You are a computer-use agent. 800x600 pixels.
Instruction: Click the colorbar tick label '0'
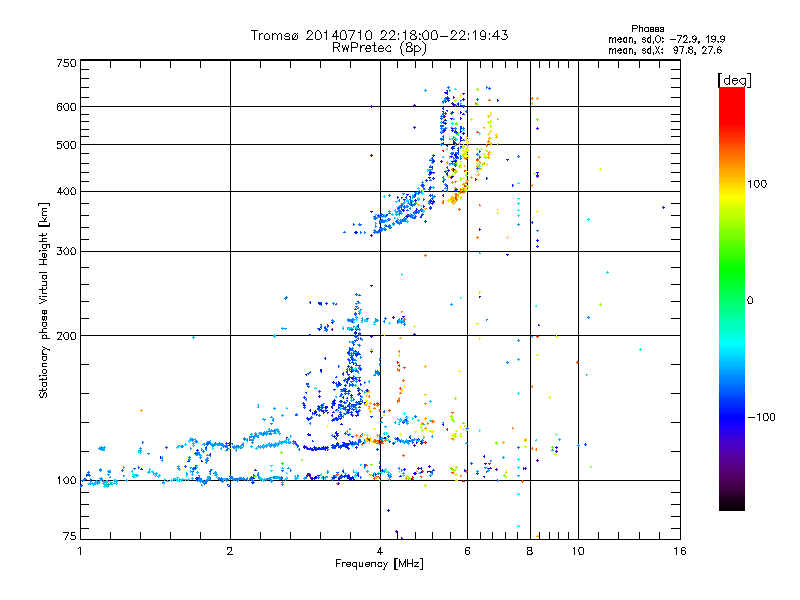pos(750,300)
